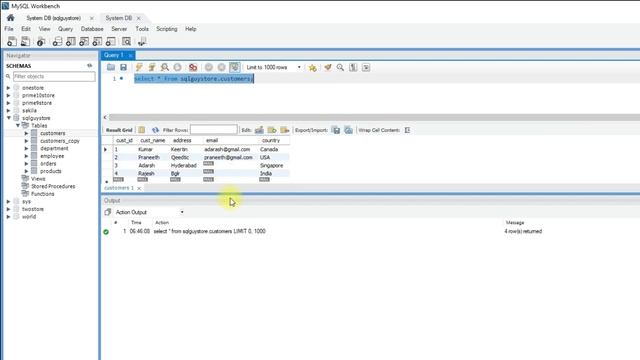Select the Views node

pyautogui.click(x=38, y=179)
